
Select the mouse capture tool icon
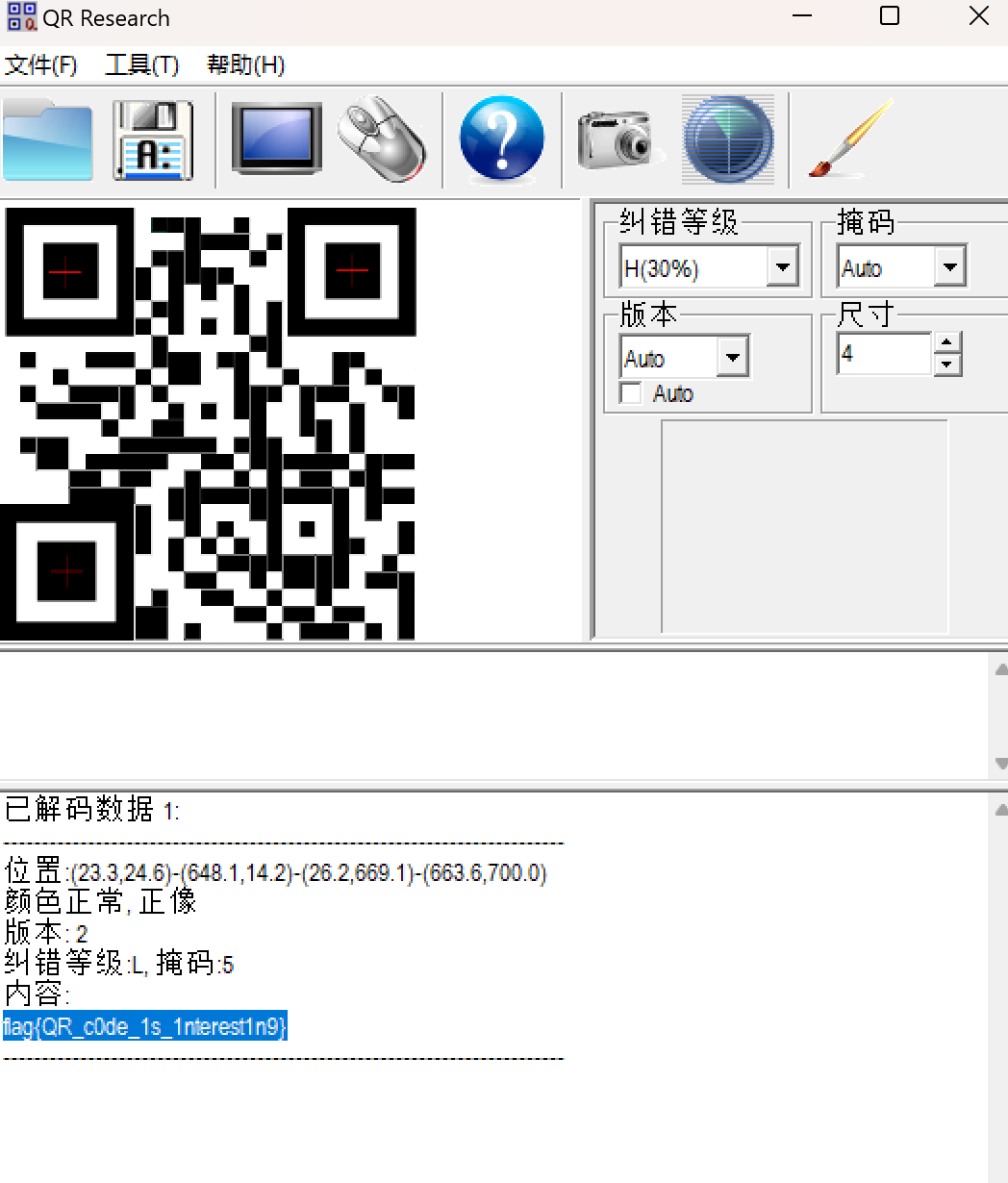click(382, 138)
